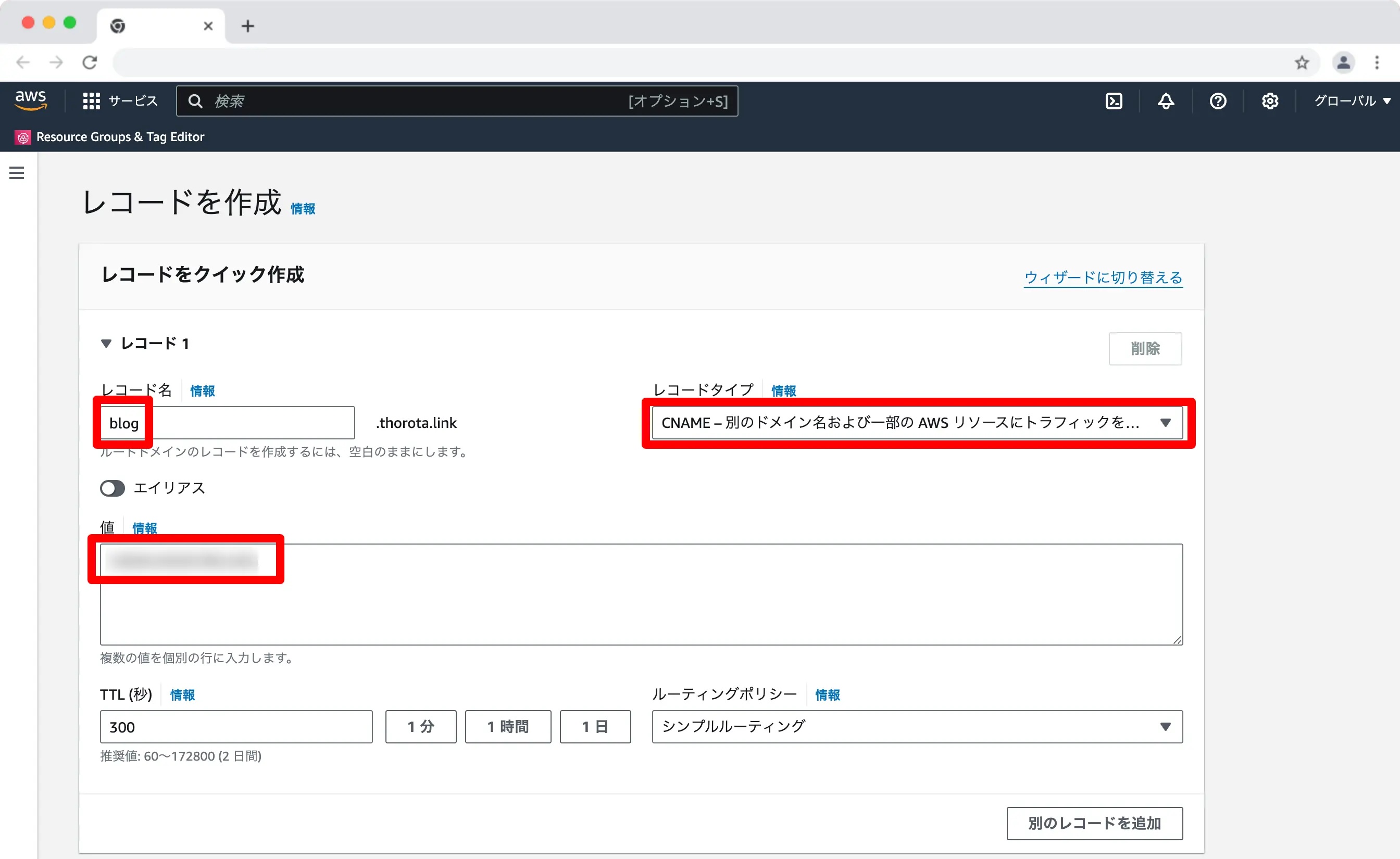This screenshot has height=859, width=1400.
Task: Bookmark the page with the star icon
Action: (x=1302, y=62)
